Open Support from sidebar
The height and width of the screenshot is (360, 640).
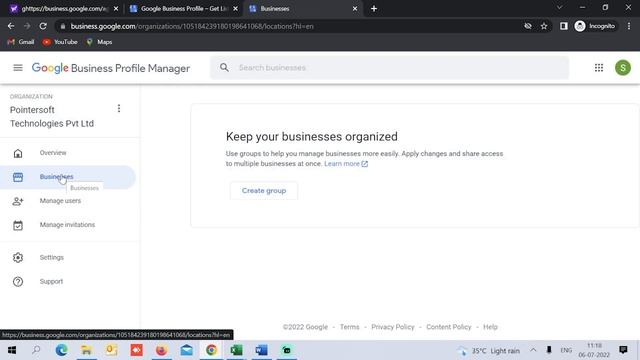51,282
